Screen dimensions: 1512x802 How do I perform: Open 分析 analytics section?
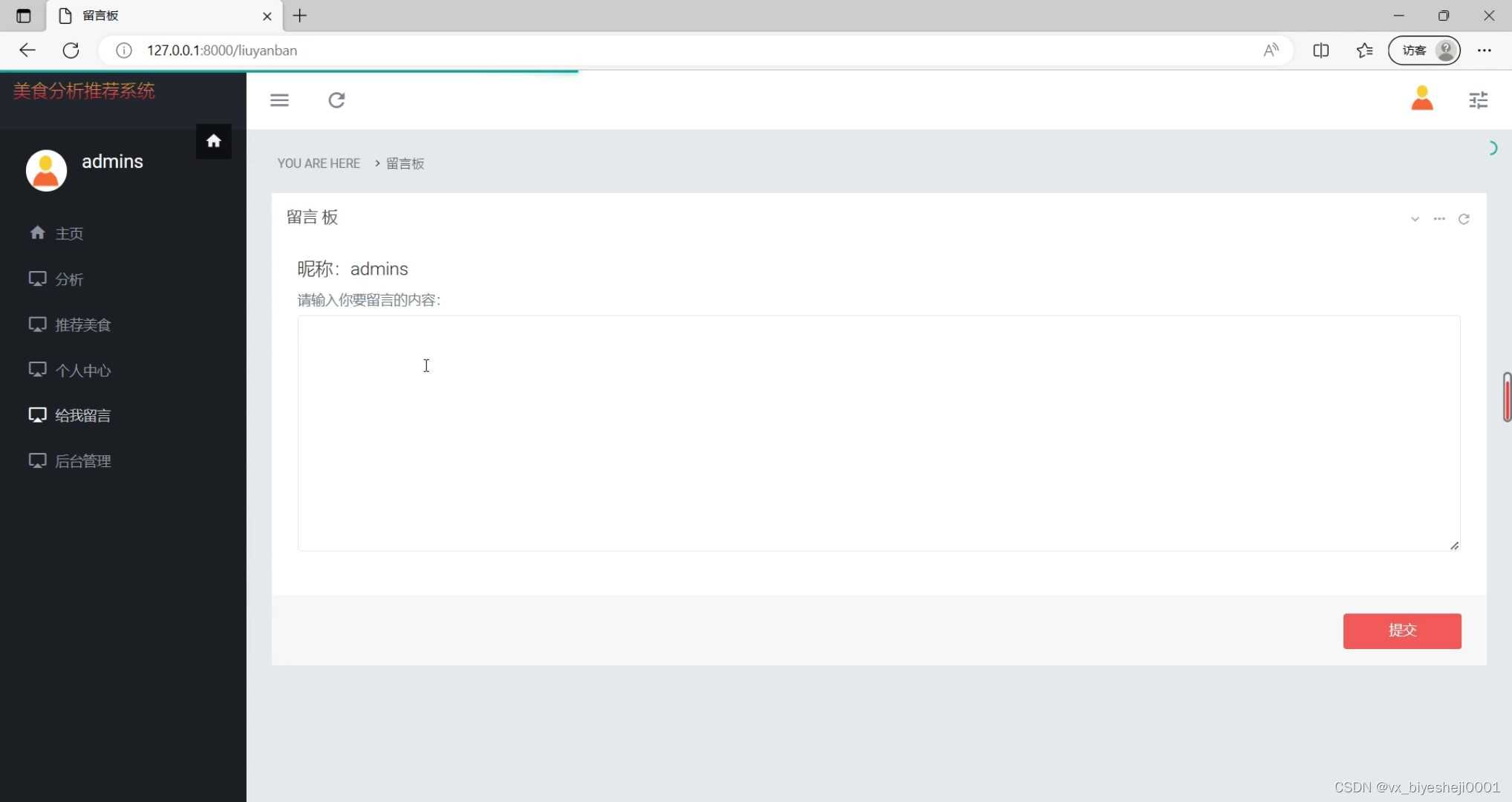(x=68, y=278)
